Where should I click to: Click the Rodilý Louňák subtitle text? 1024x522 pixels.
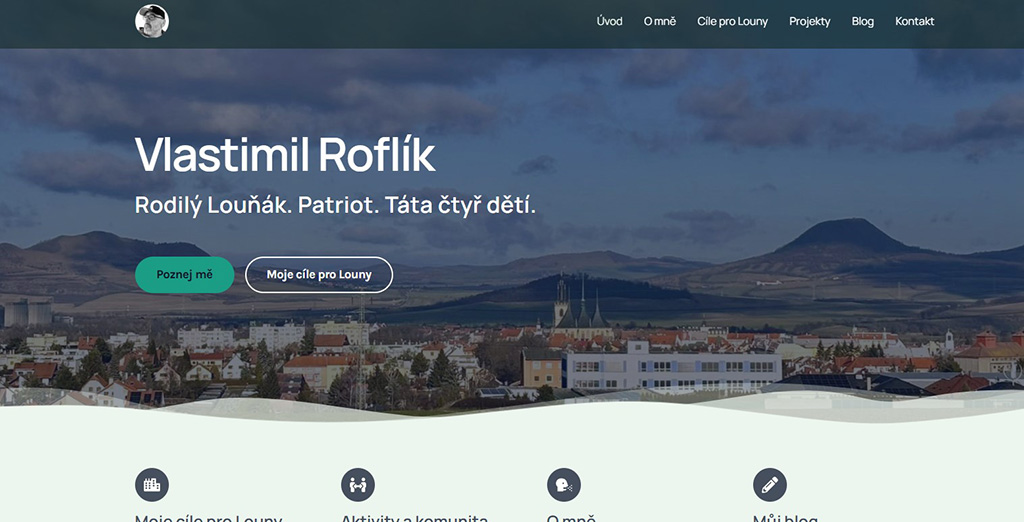(335, 205)
